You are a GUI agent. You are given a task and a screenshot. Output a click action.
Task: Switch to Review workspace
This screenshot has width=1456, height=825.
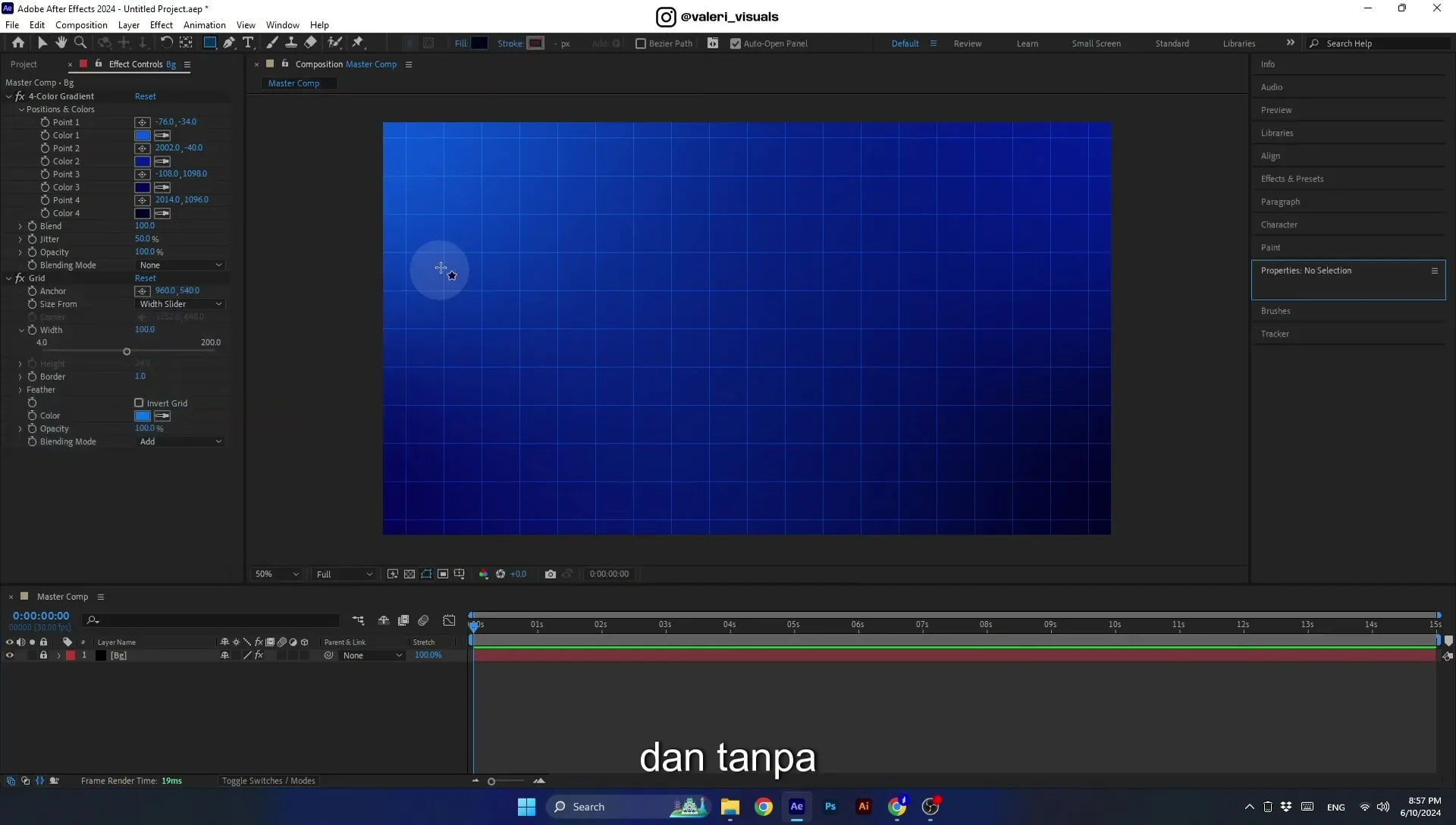968,44
